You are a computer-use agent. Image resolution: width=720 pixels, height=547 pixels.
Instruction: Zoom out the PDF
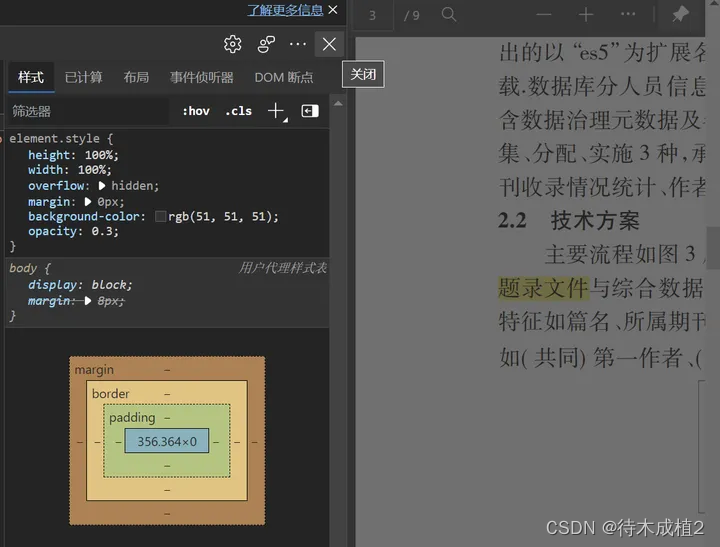pyautogui.click(x=544, y=15)
